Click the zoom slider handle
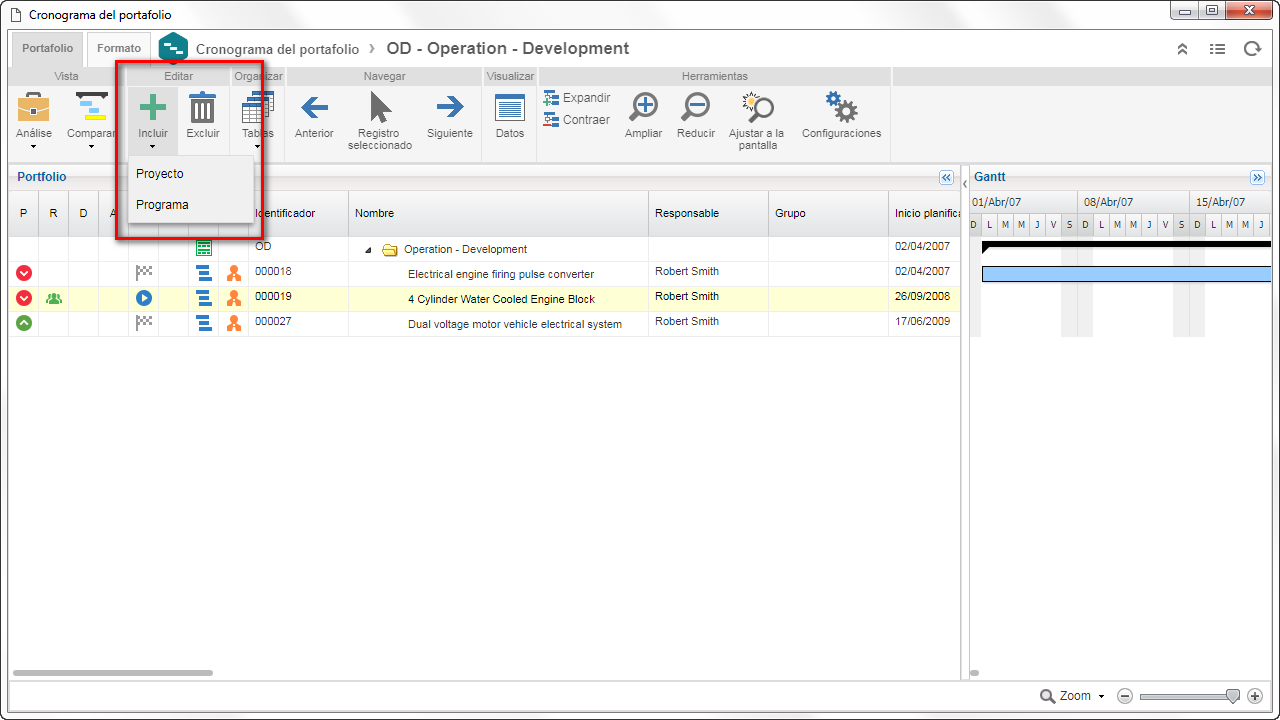The height and width of the screenshot is (720, 1280). tap(1233, 696)
